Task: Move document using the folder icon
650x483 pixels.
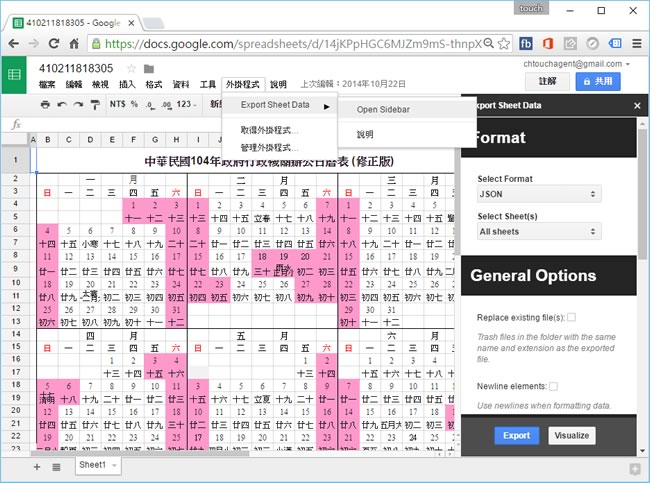Action: click(x=149, y=69)
